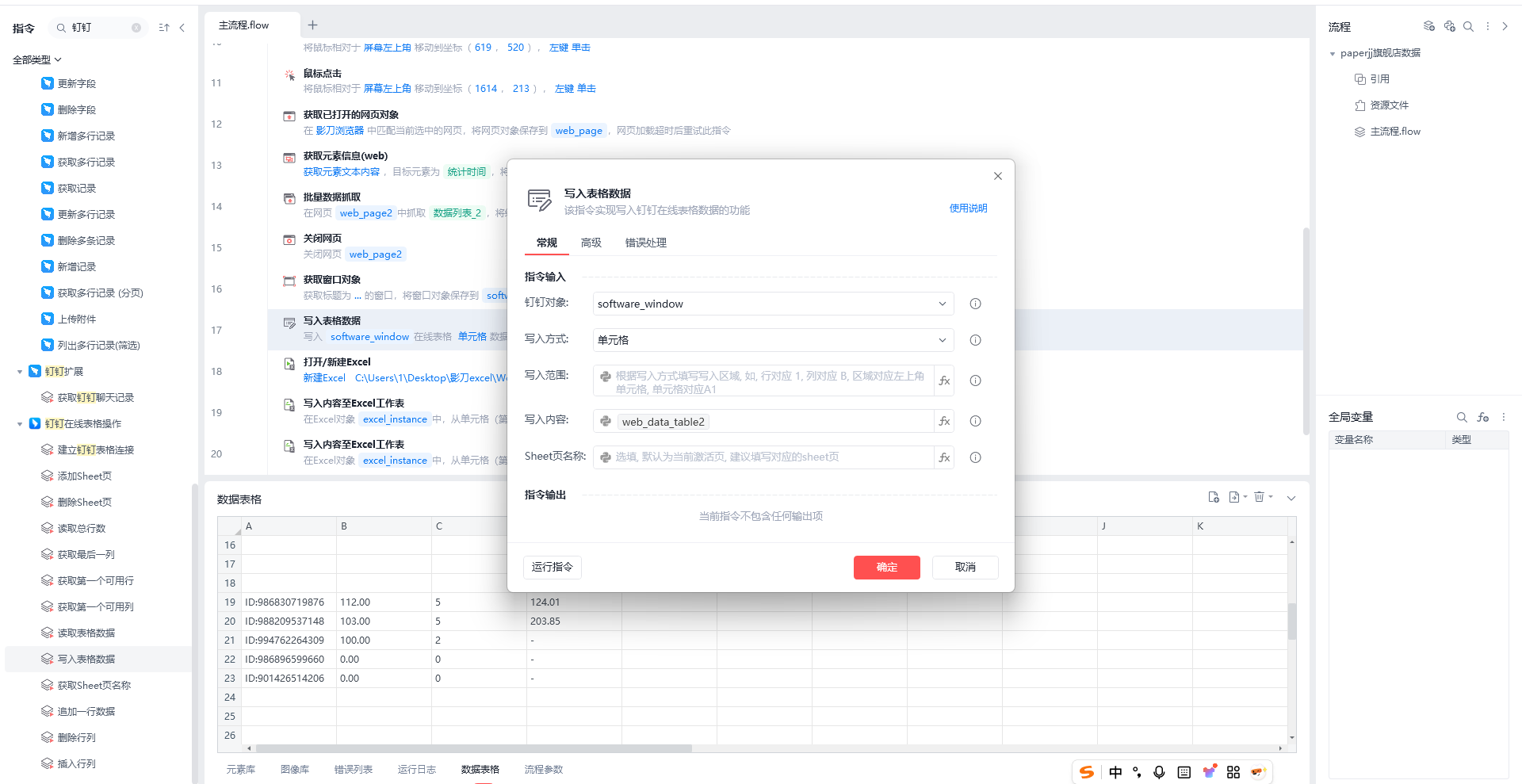Click the info icon next to 写入方式
The image size is (1522, 784).
tap(976, 340)
